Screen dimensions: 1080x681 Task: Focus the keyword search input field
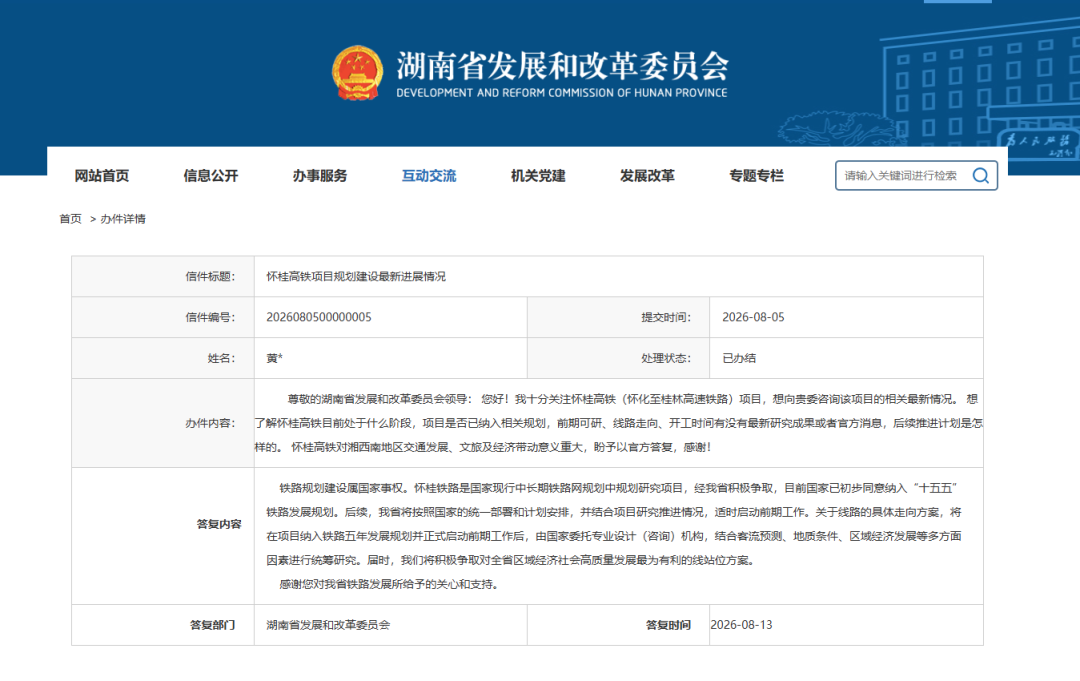(x=916, y=176)
